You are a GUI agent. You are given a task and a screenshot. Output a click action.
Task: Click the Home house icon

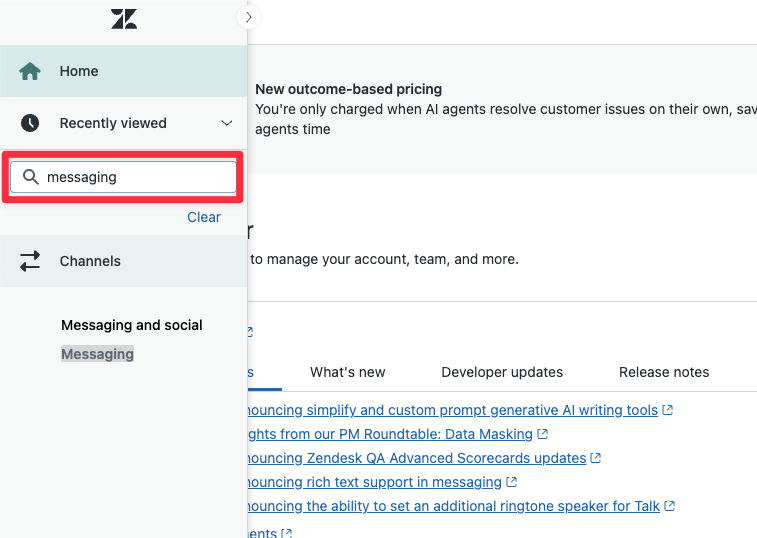pyautogui.click(x=30, y=71)
